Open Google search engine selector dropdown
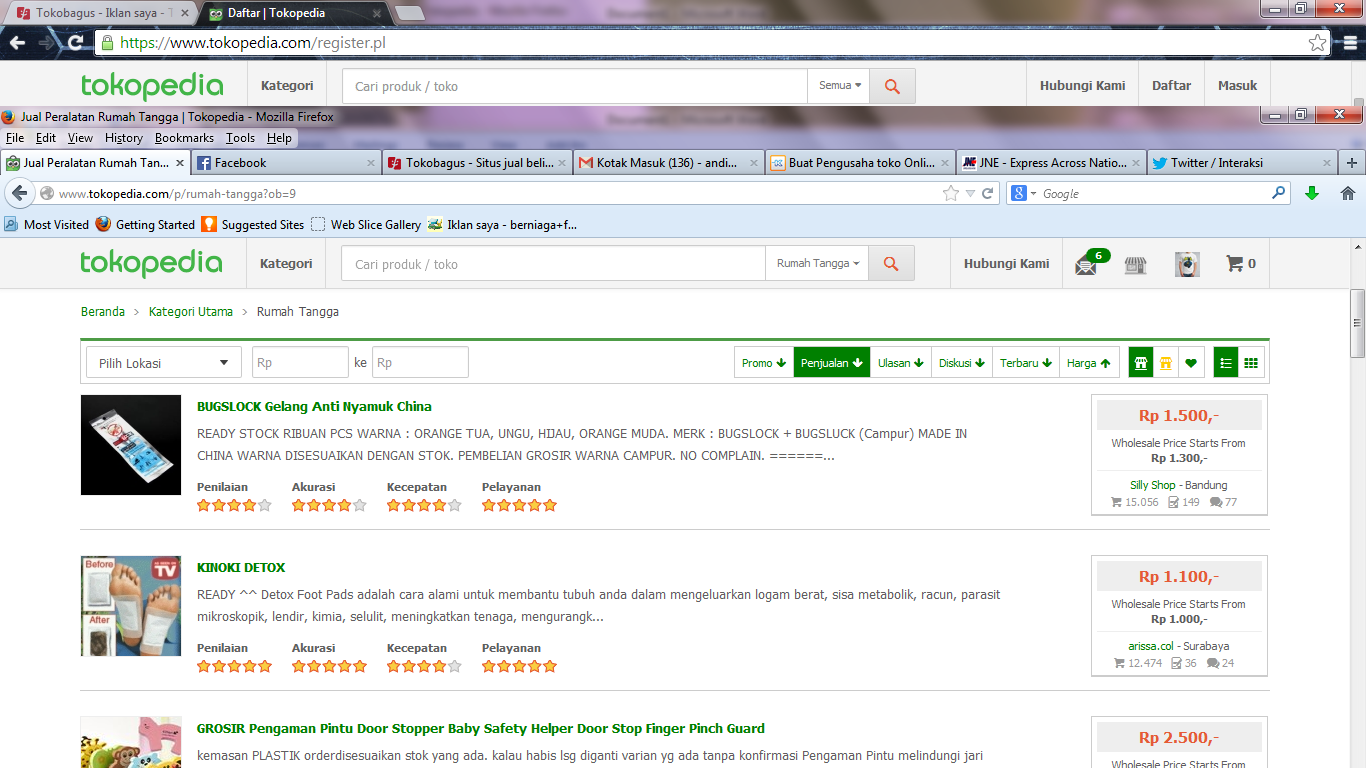The height and width of the screenshot is (768, 1366). (1024, 194)
